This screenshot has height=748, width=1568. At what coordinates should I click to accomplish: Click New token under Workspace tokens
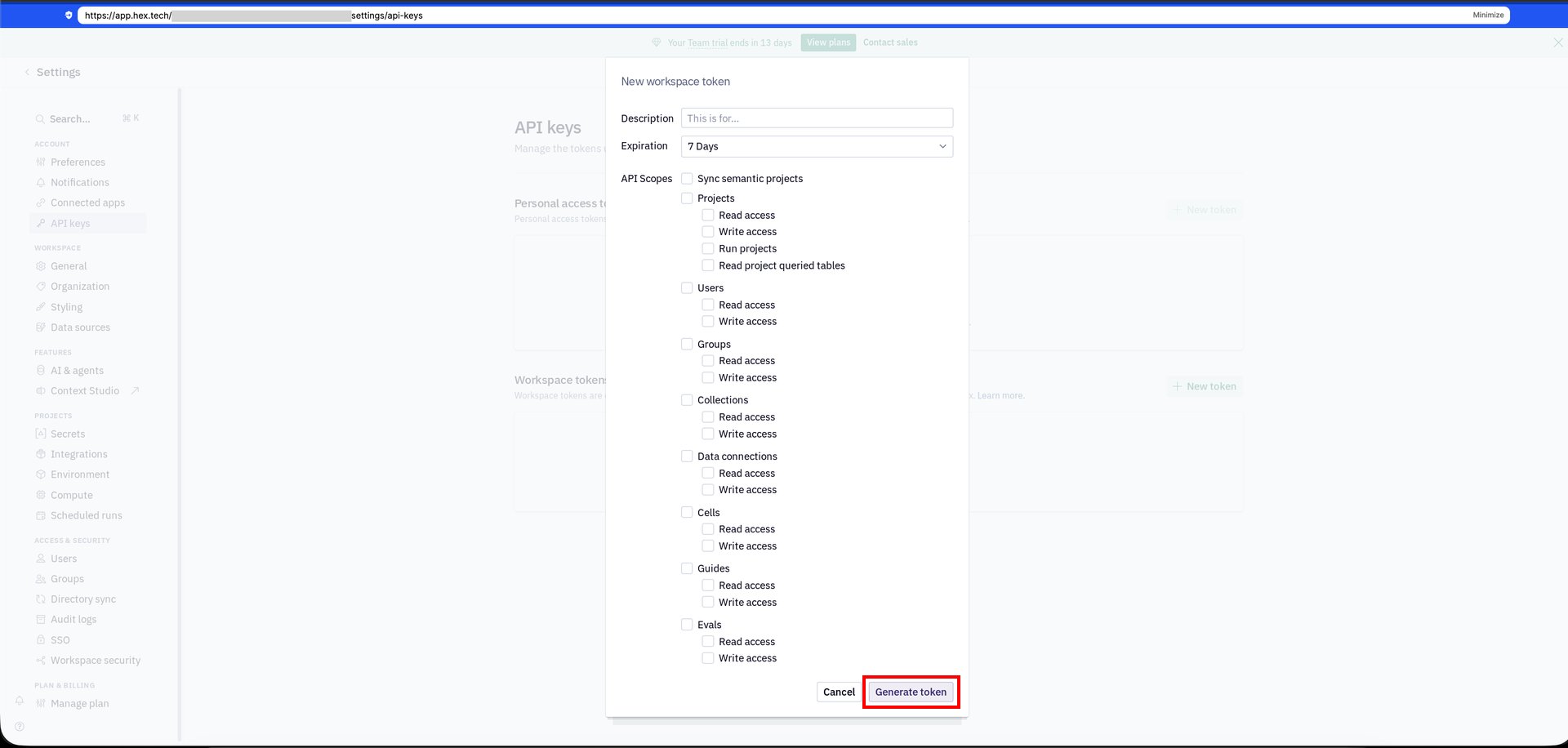click(1205, 387)
